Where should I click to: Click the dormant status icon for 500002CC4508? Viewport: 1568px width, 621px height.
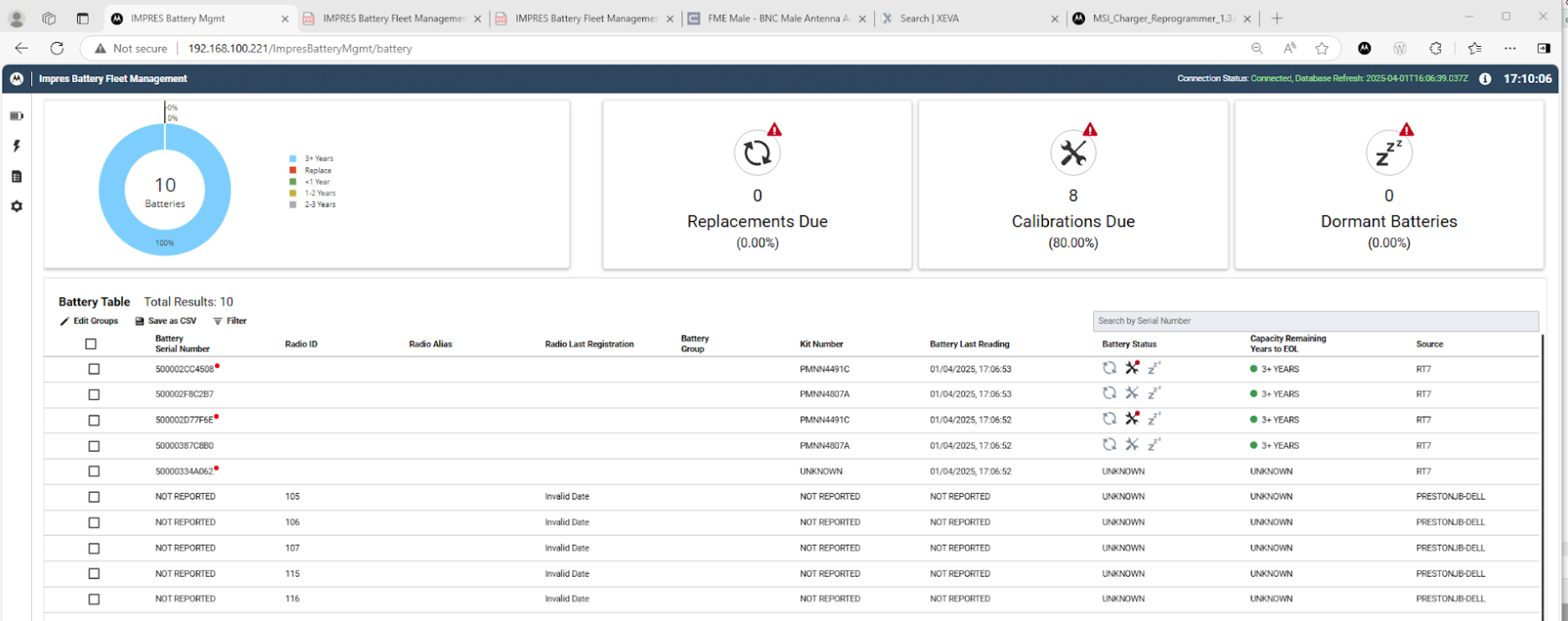tap(1154, 367)
